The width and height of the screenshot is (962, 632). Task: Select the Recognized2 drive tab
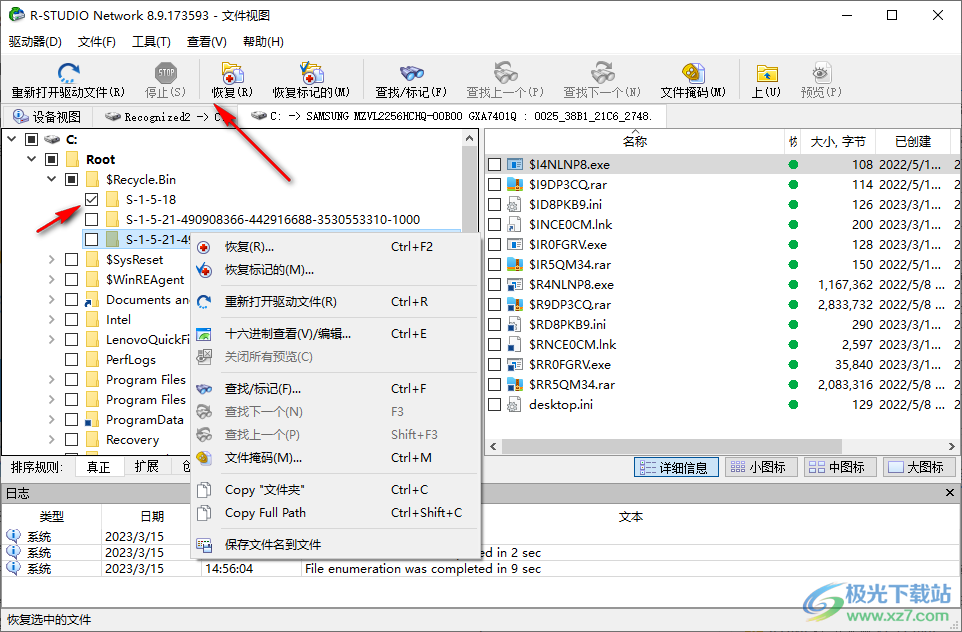coord(163,117)
